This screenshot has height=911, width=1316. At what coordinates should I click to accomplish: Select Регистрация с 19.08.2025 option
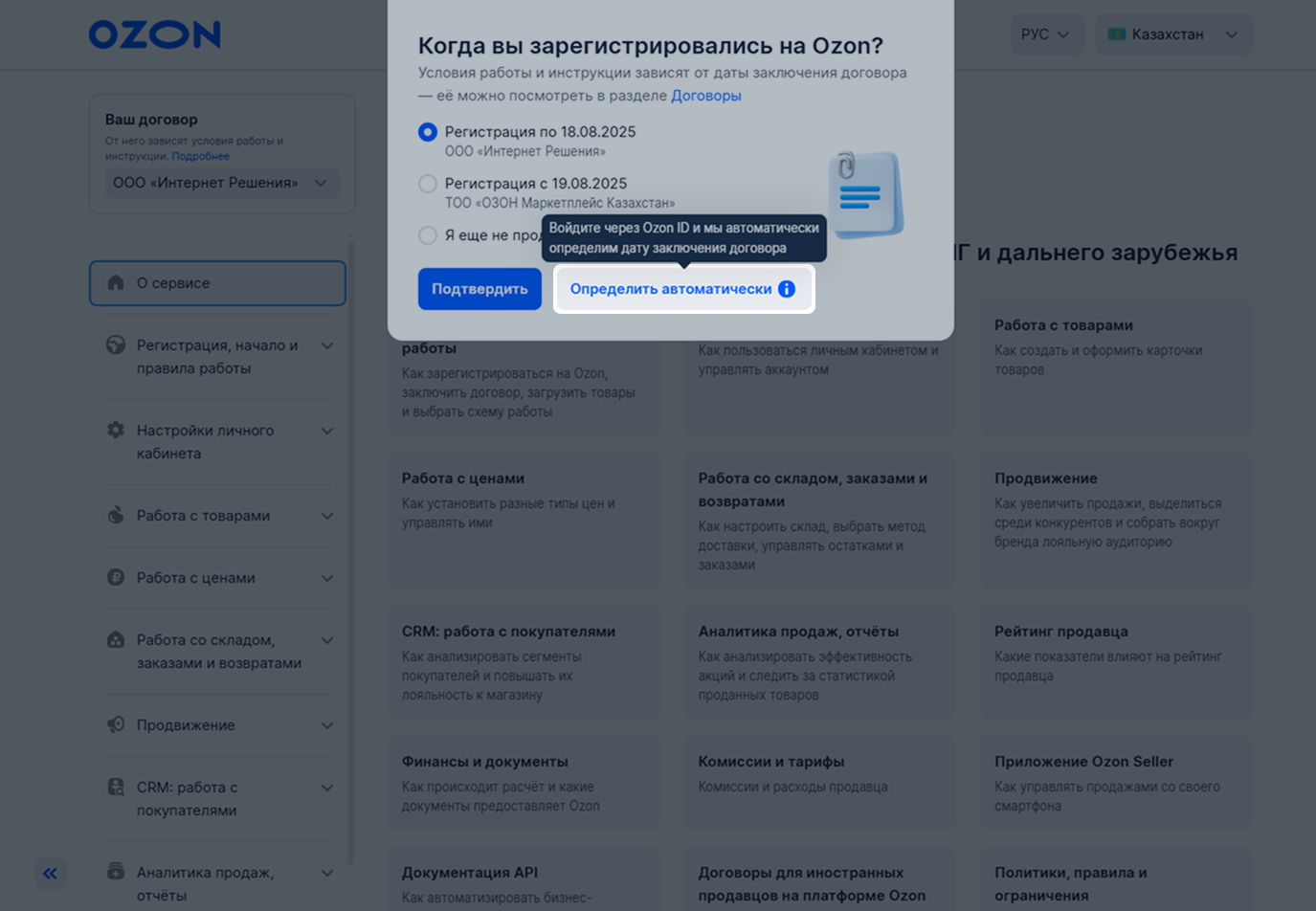point(428,184)
